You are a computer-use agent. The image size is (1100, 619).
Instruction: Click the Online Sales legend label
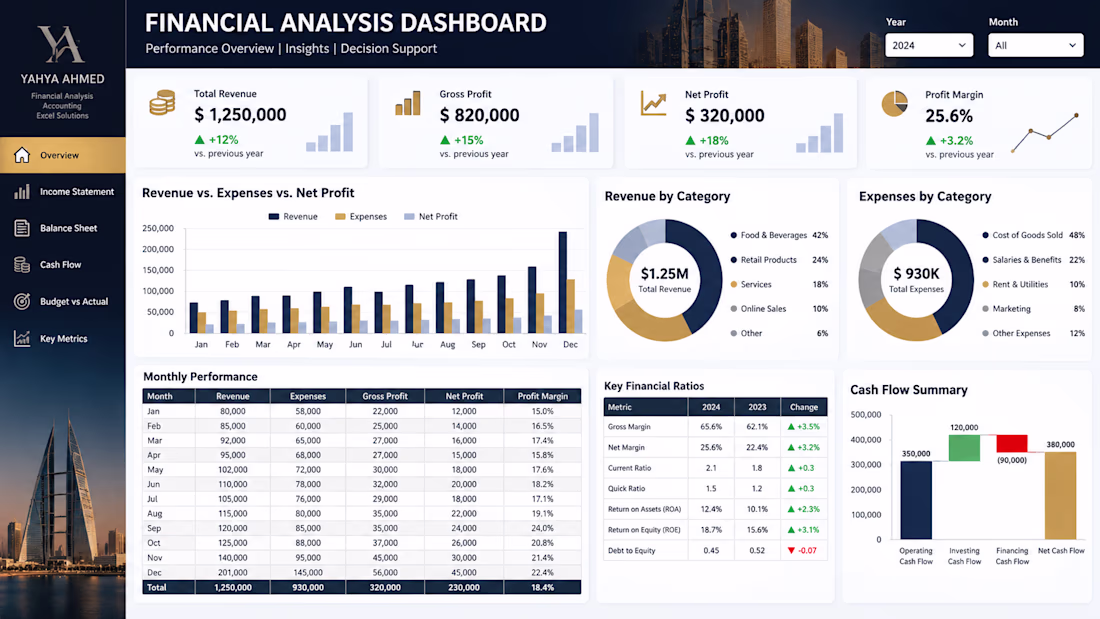763,309
